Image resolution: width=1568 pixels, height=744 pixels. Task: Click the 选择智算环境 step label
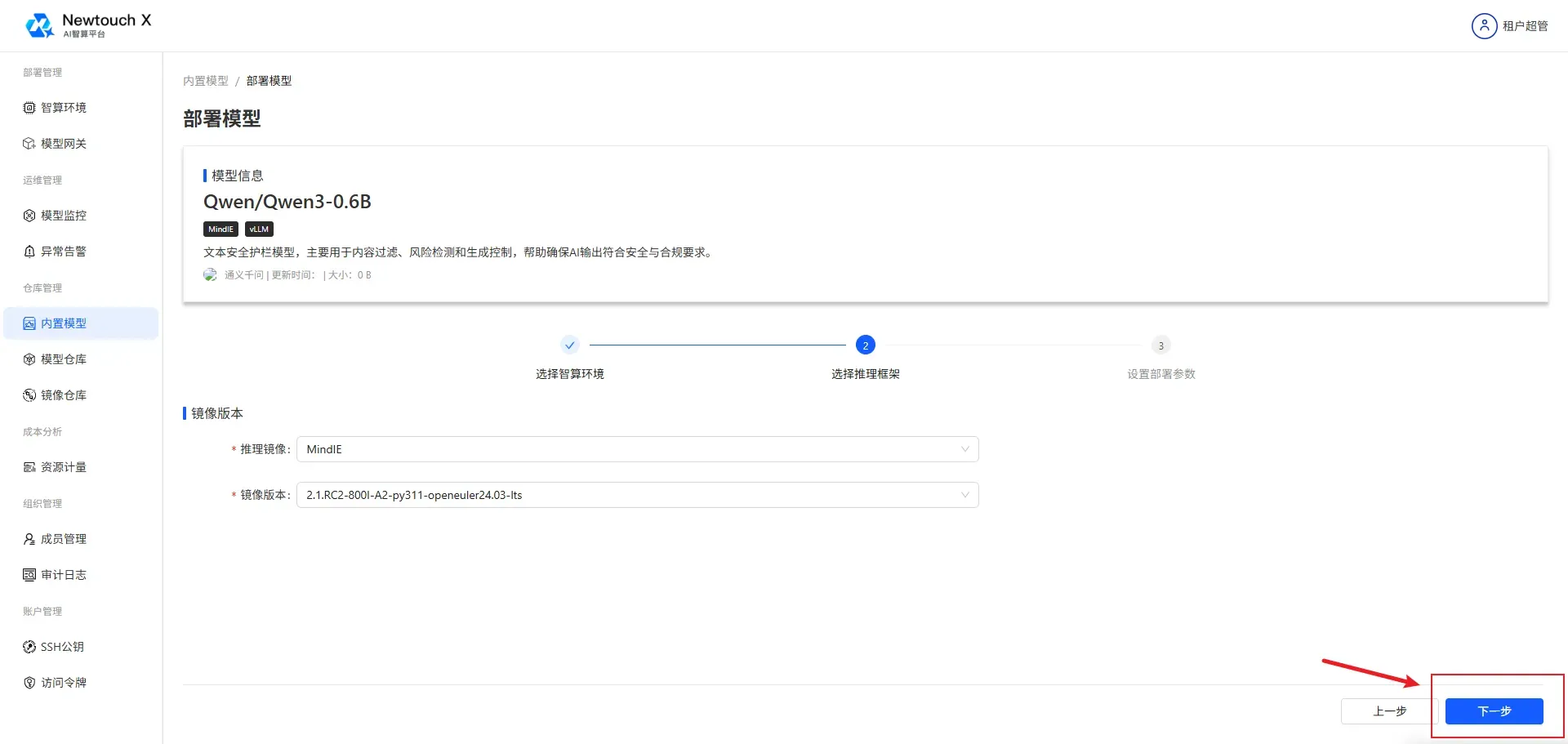(x=570, y=374)
